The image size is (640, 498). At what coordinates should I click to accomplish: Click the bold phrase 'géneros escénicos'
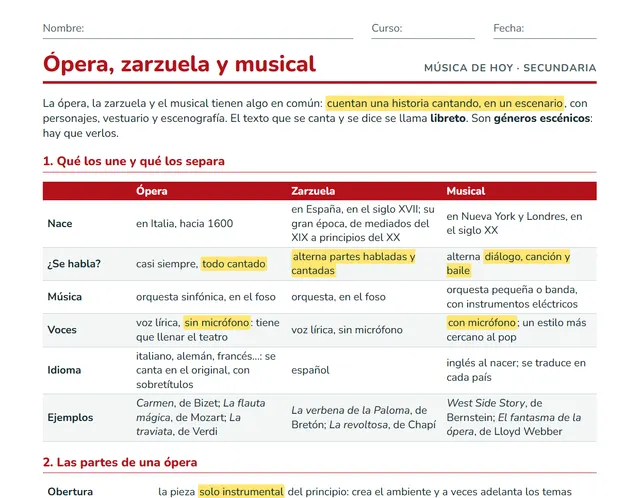pyautogui.click(x=542, y=118)
